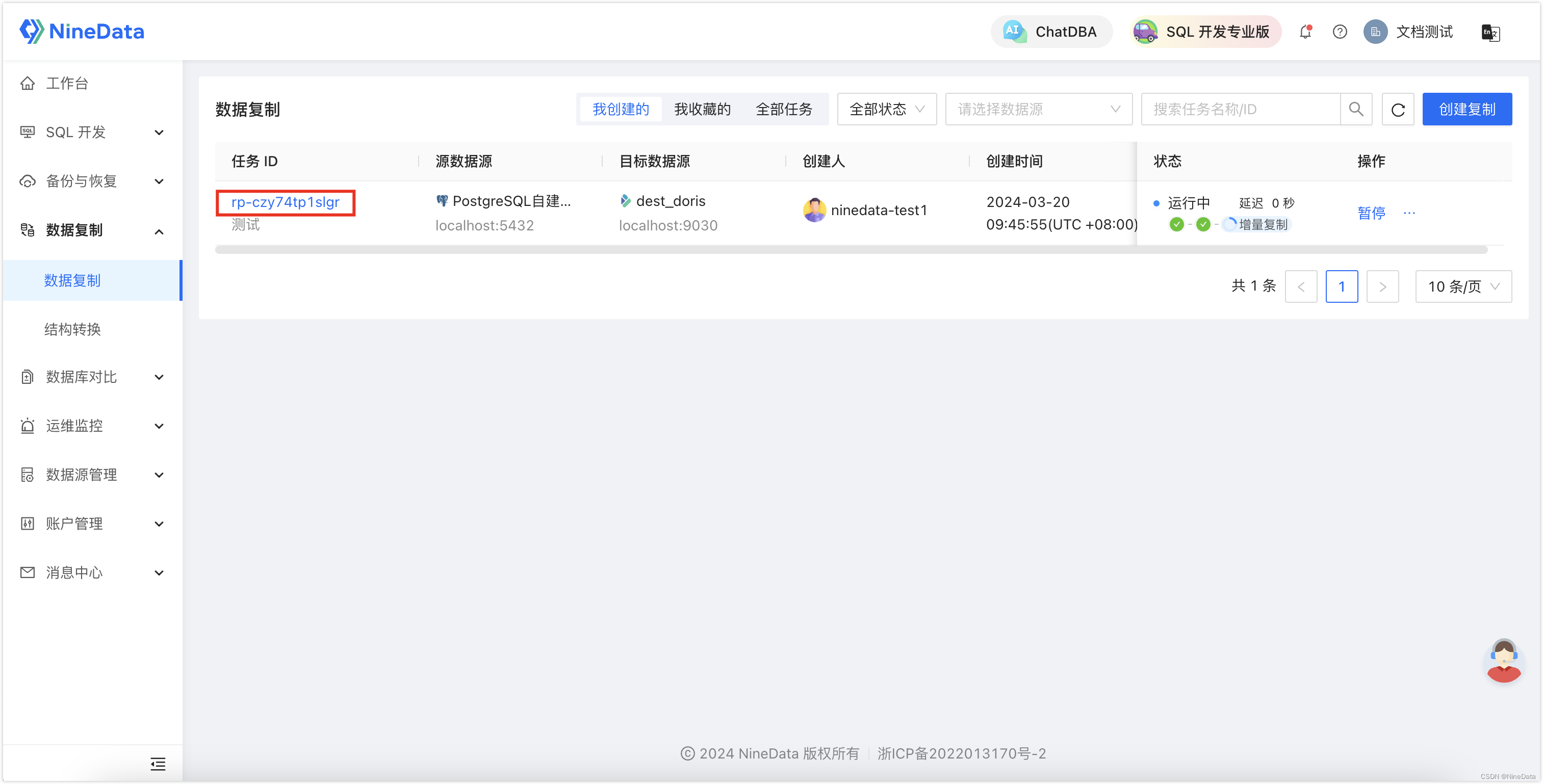Toggle the language switcher
This screenshot has height=784, width=1543.
point(1490,33)
